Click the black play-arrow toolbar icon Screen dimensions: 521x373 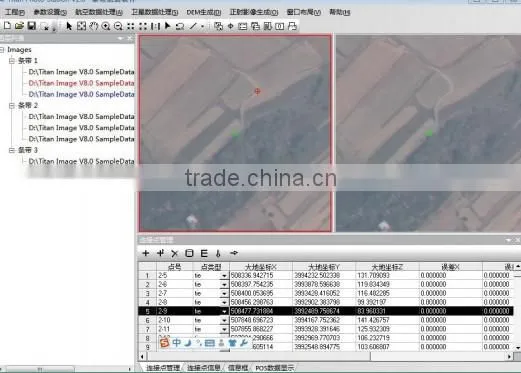[168, 26]
